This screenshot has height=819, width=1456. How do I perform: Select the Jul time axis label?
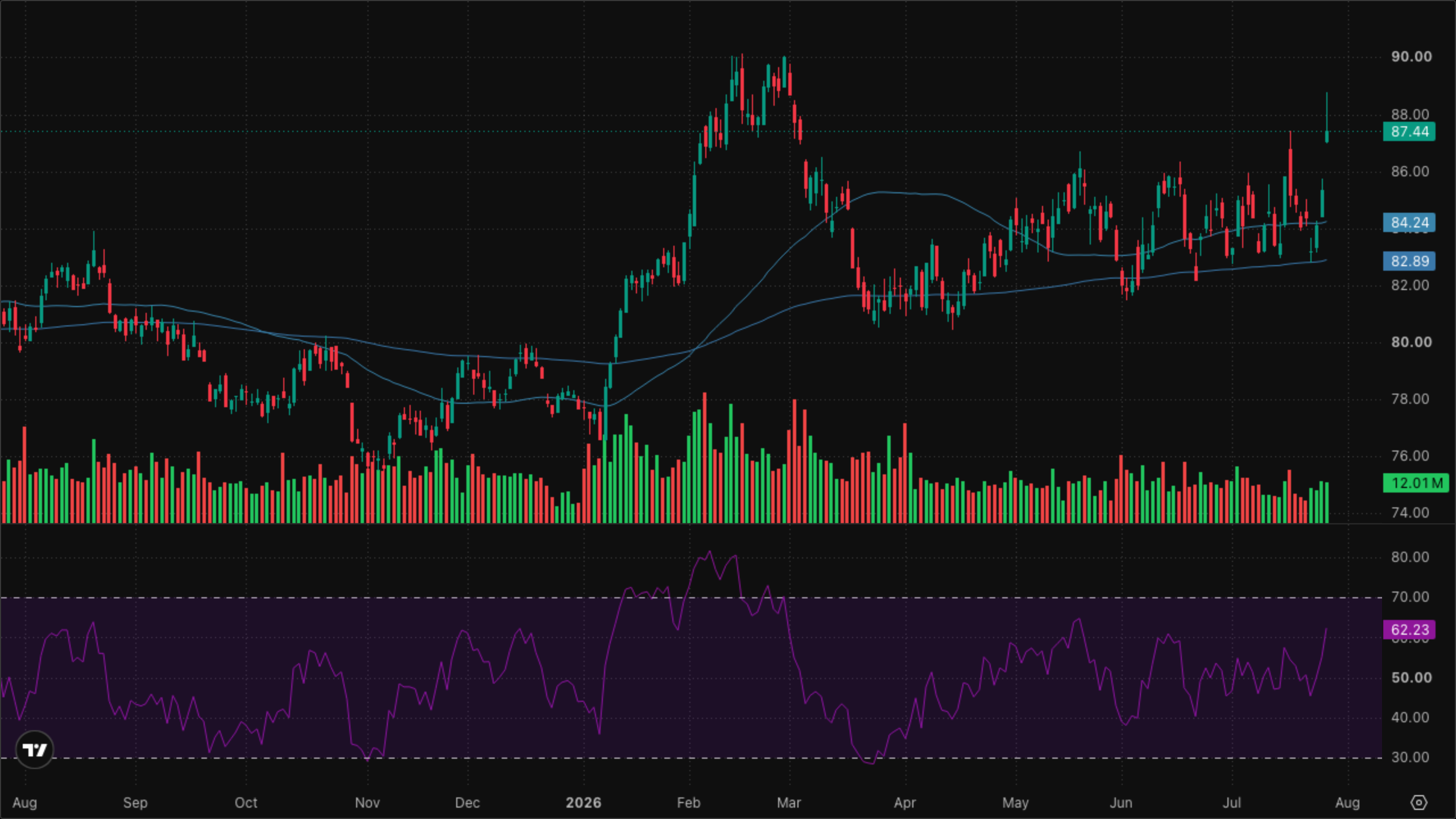(x=1232, y=803)
